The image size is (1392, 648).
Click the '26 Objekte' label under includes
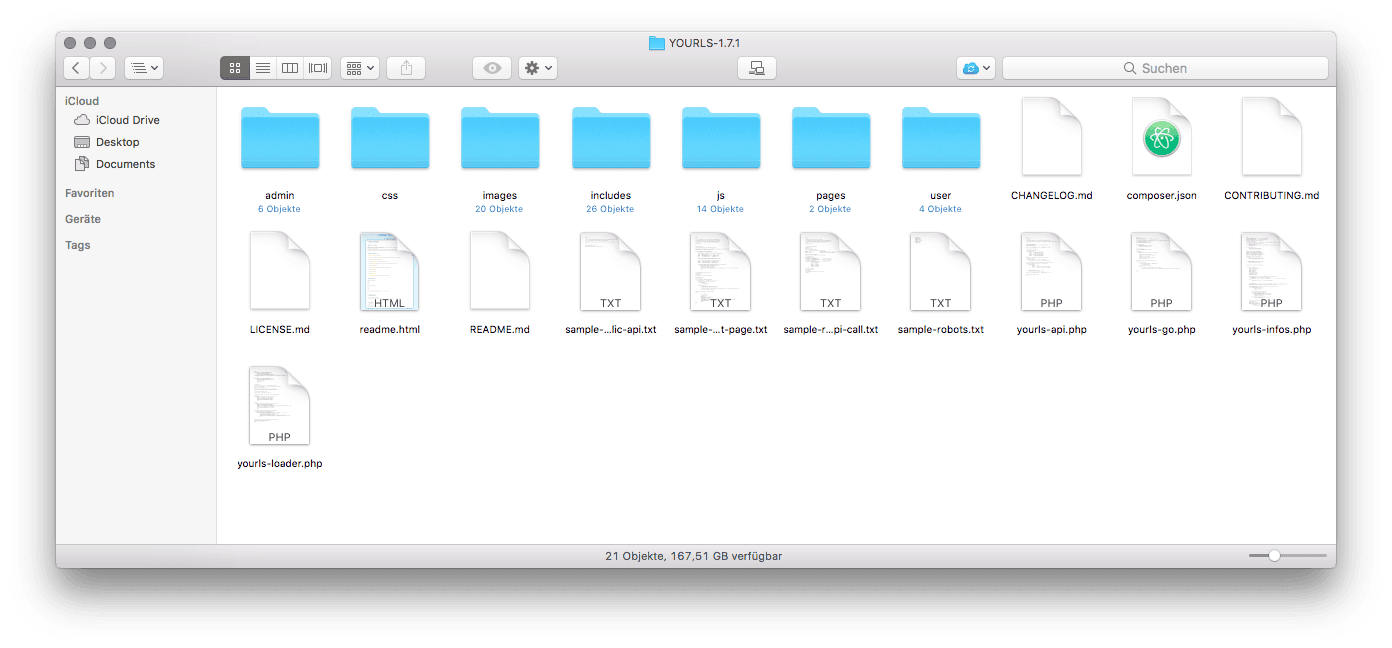point(611,209)
